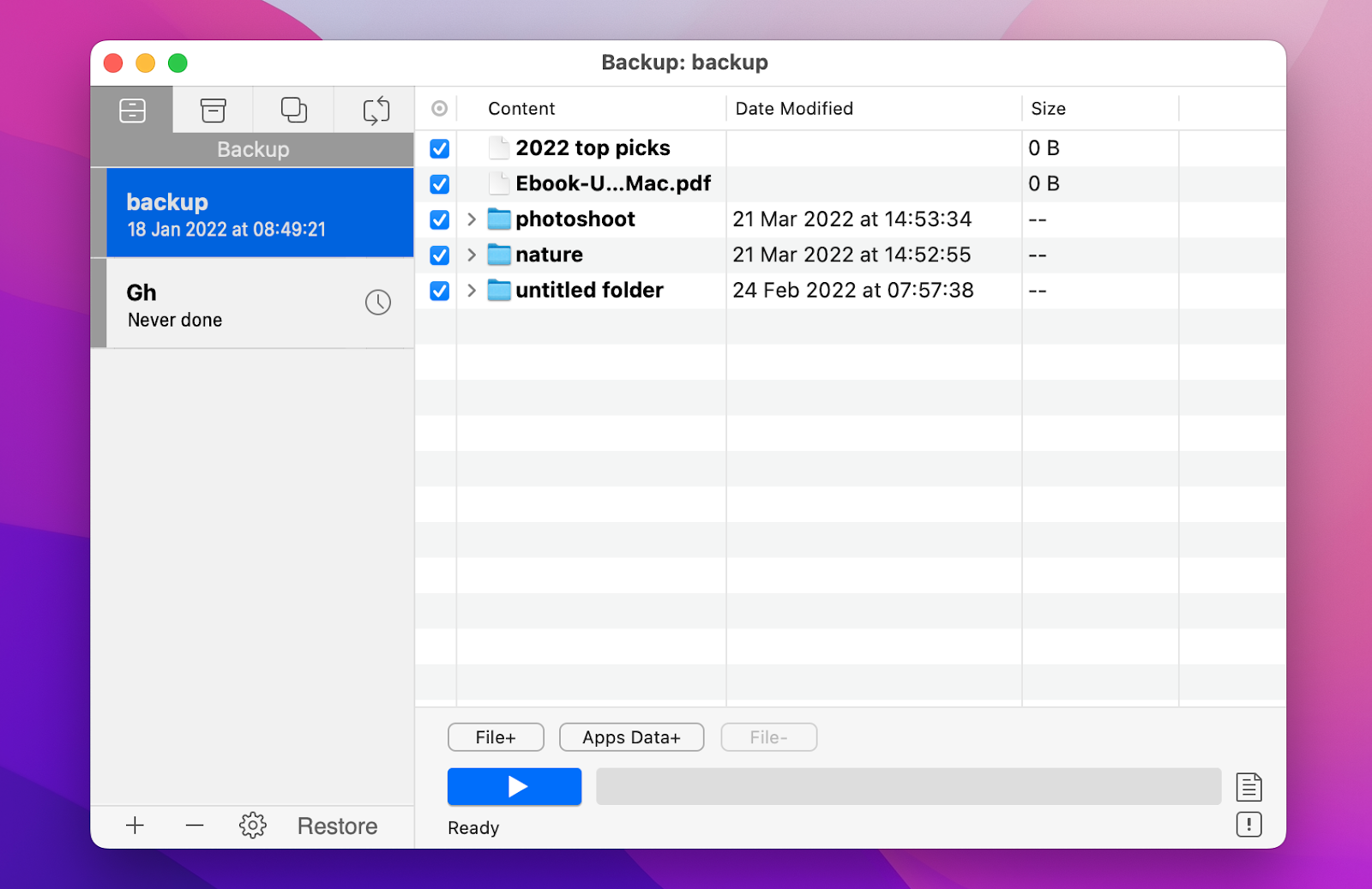
Task: Click date '24 Feb 2022 at 07:57:38'
Action: point(852,291)
